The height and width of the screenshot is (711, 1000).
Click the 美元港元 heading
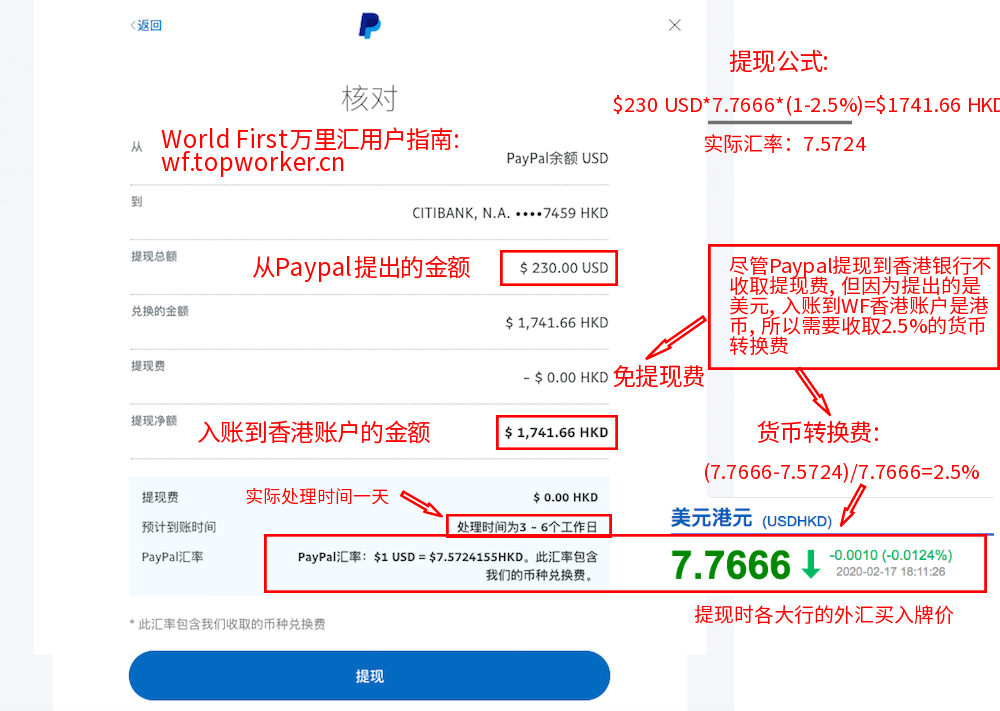point(711,518)
